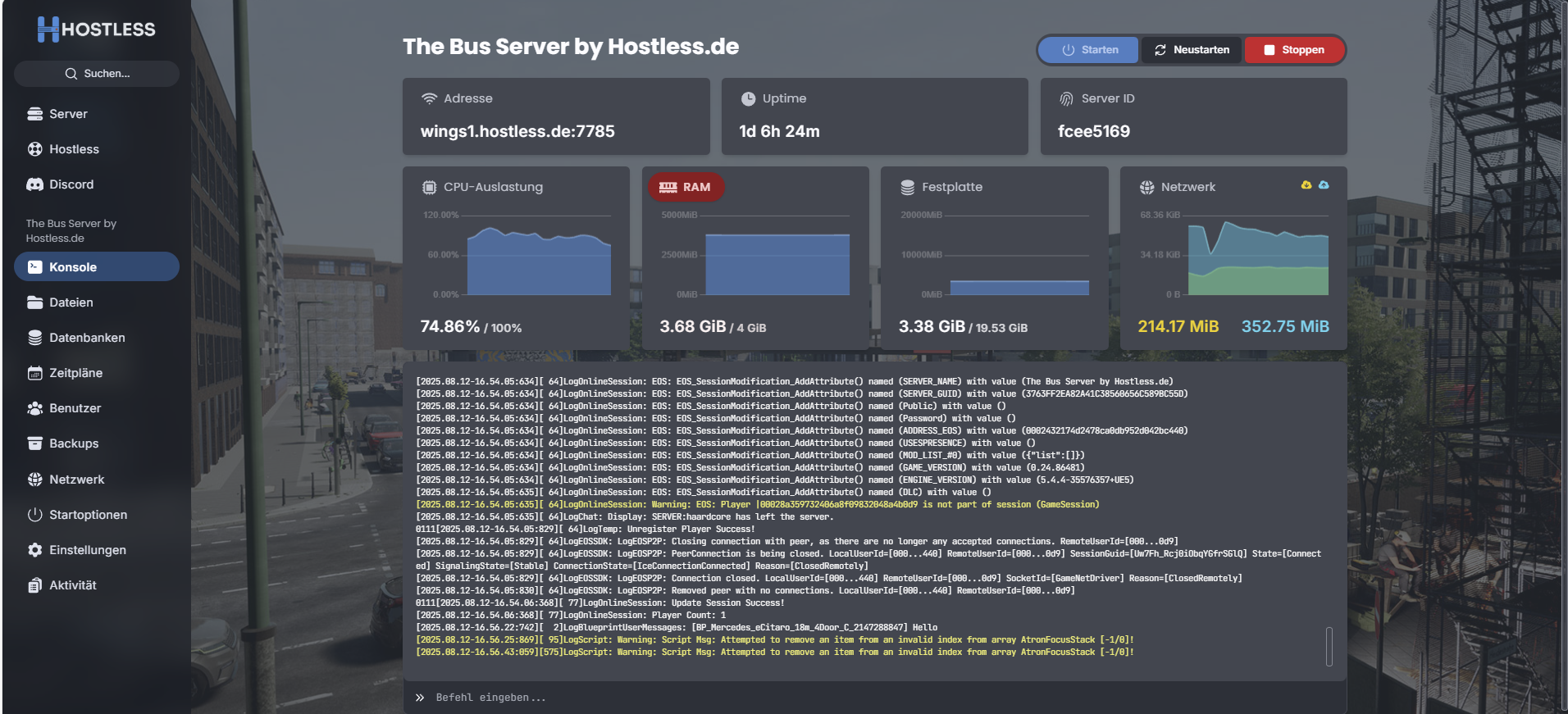Click the fingerprint icon beside Server ID
1568x714 pixels.
point(1066,98)
